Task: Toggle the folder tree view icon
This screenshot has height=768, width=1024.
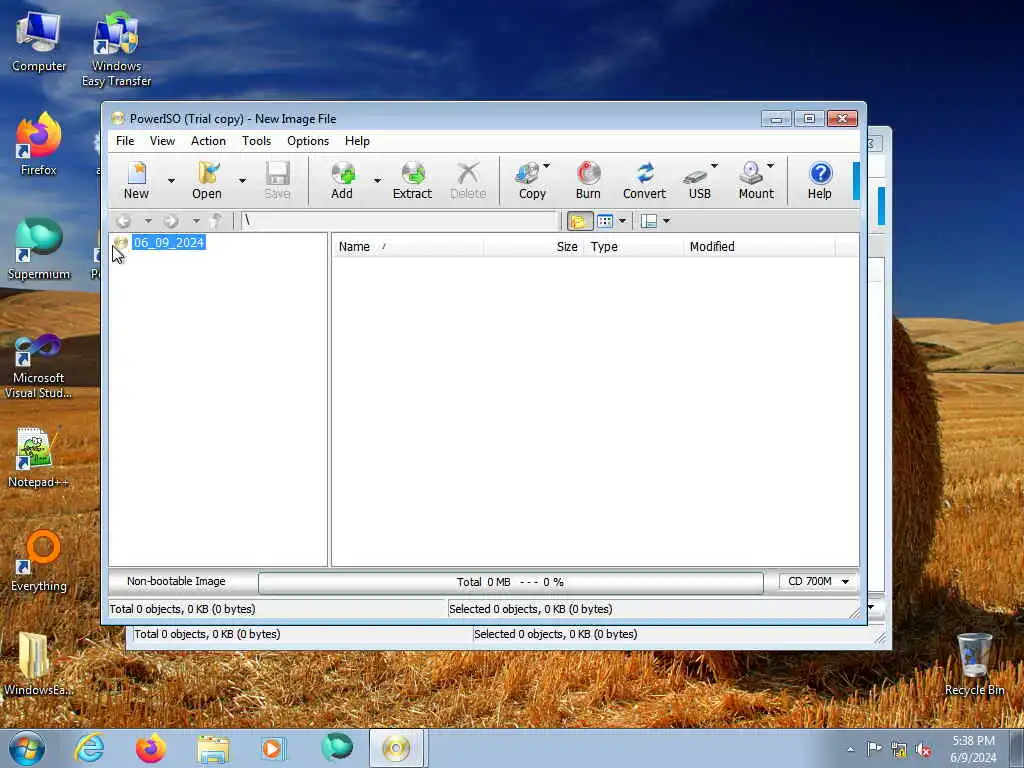Action: 579,221
